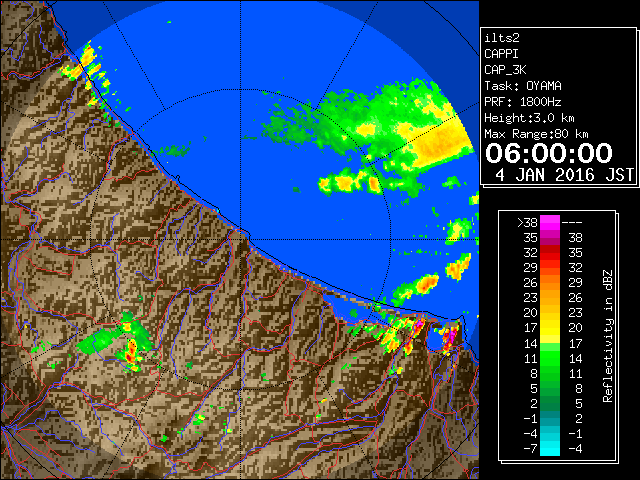Click the magenta high-reflectivity cell near coast
Screen dimensions: 640x480
450,338
